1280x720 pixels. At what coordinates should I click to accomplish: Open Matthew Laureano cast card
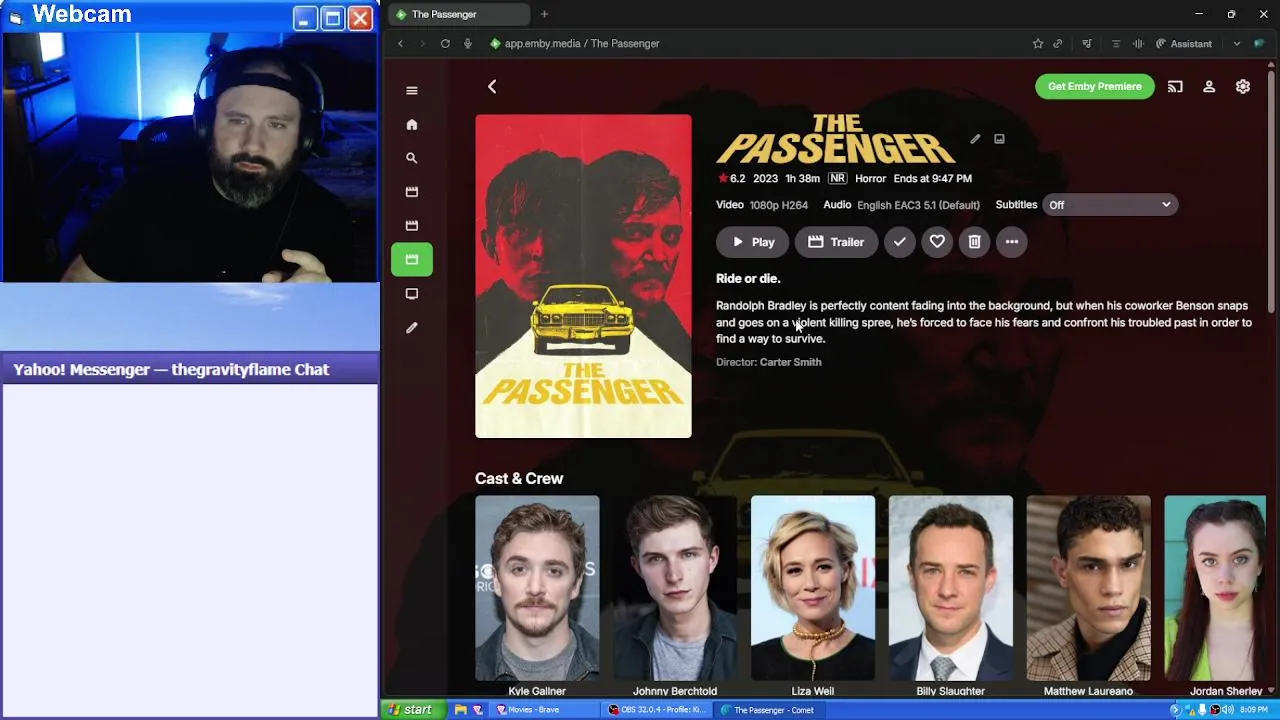[x=1088, y=596]
